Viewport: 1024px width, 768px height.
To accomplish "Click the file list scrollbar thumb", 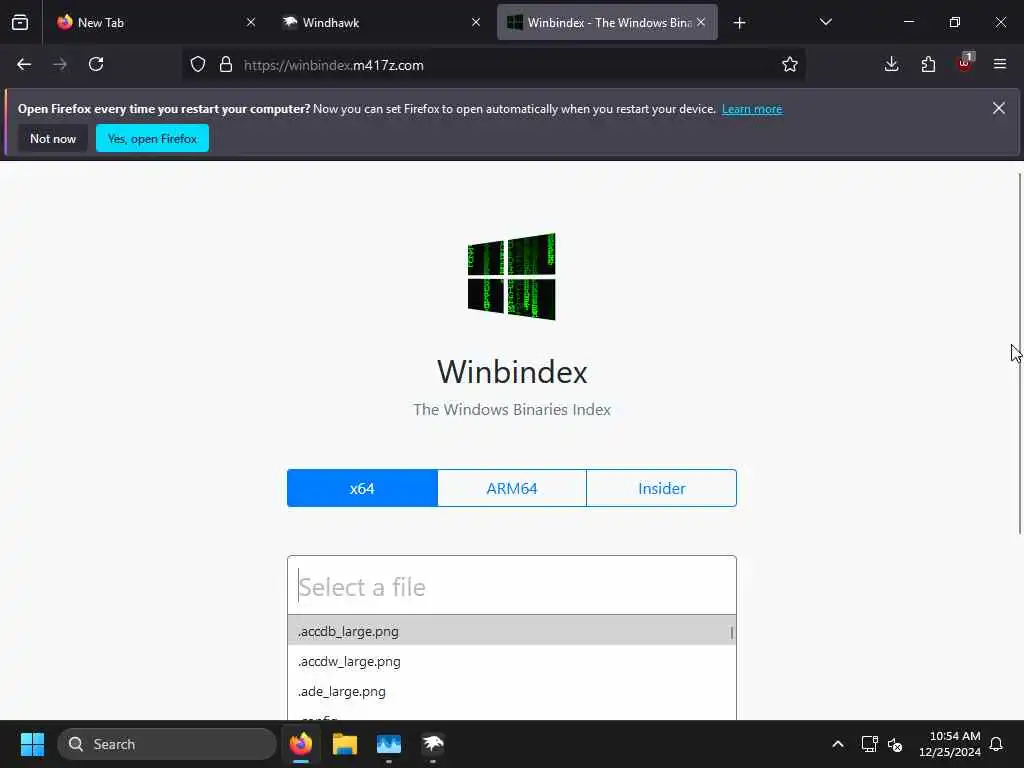I will tap(731, 633).
